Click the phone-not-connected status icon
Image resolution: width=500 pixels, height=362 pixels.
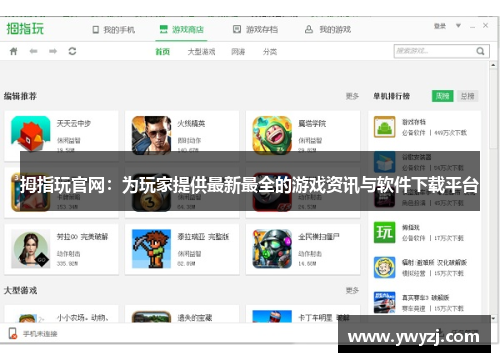pyautogui.click(x=13, y=333)
